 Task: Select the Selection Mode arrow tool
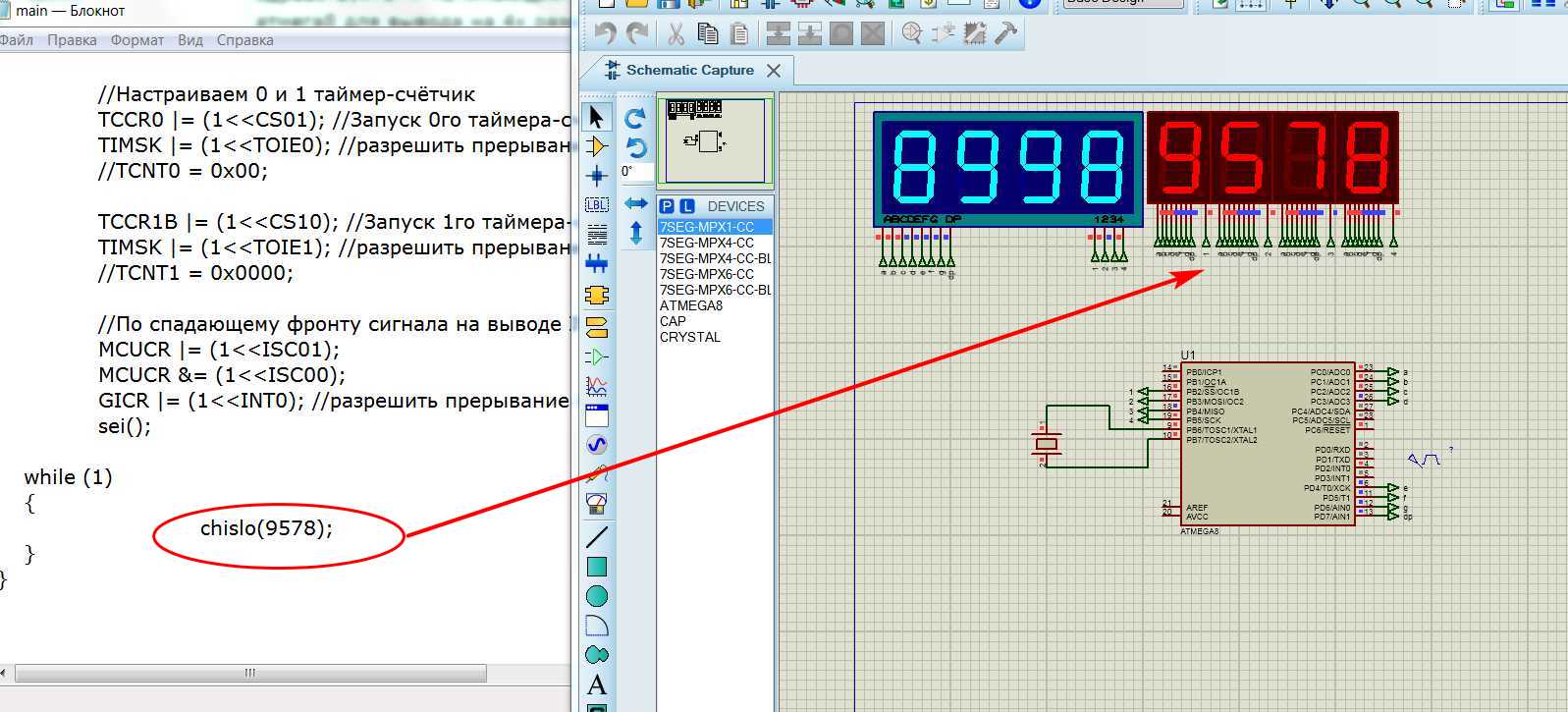point(596,117)
